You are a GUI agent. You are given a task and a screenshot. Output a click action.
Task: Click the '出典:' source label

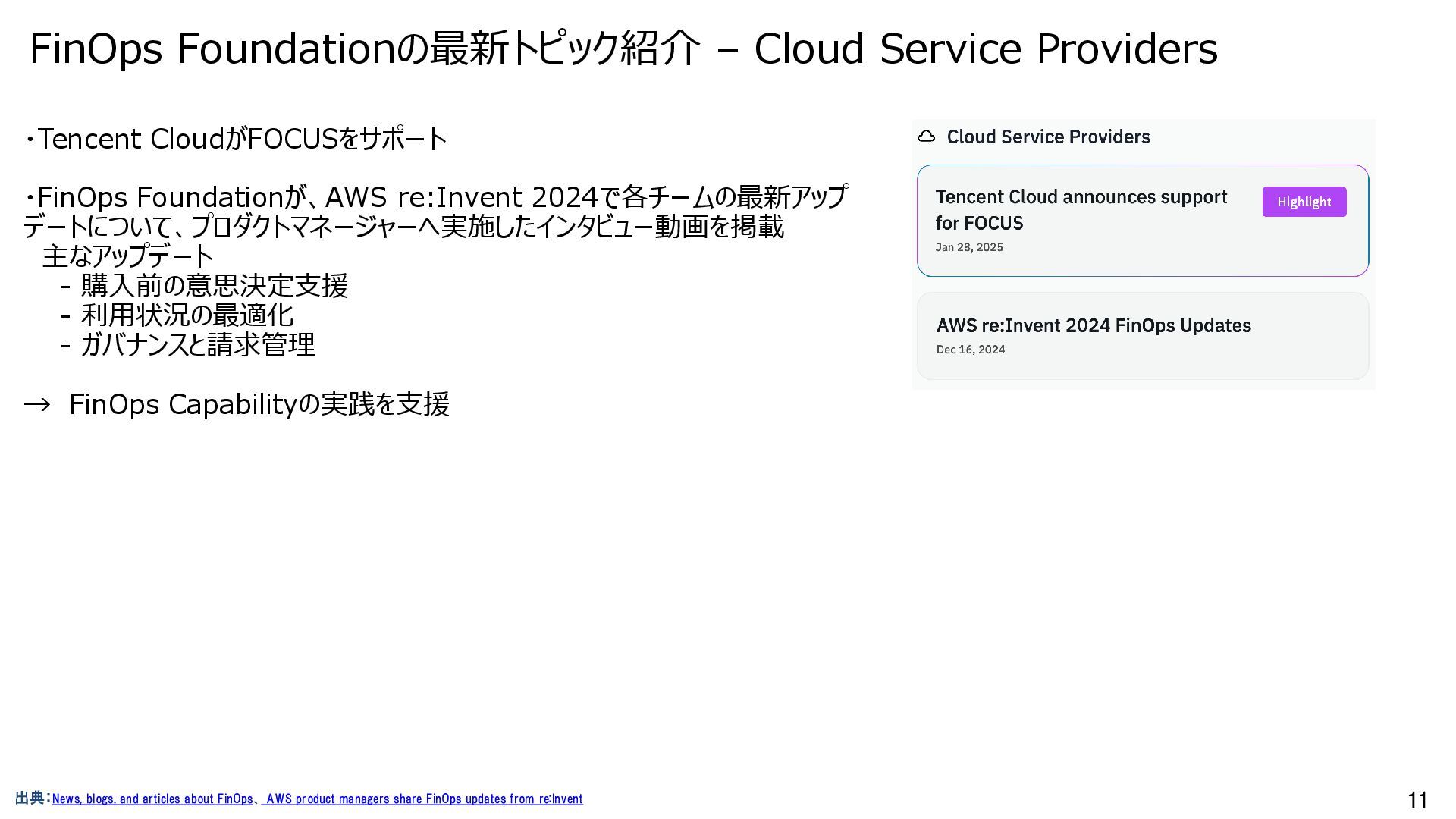coord(33,799)
